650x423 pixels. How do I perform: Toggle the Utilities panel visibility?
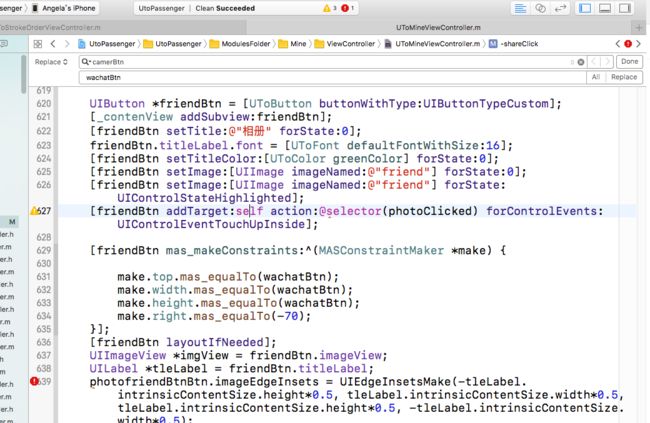(625, 8)
